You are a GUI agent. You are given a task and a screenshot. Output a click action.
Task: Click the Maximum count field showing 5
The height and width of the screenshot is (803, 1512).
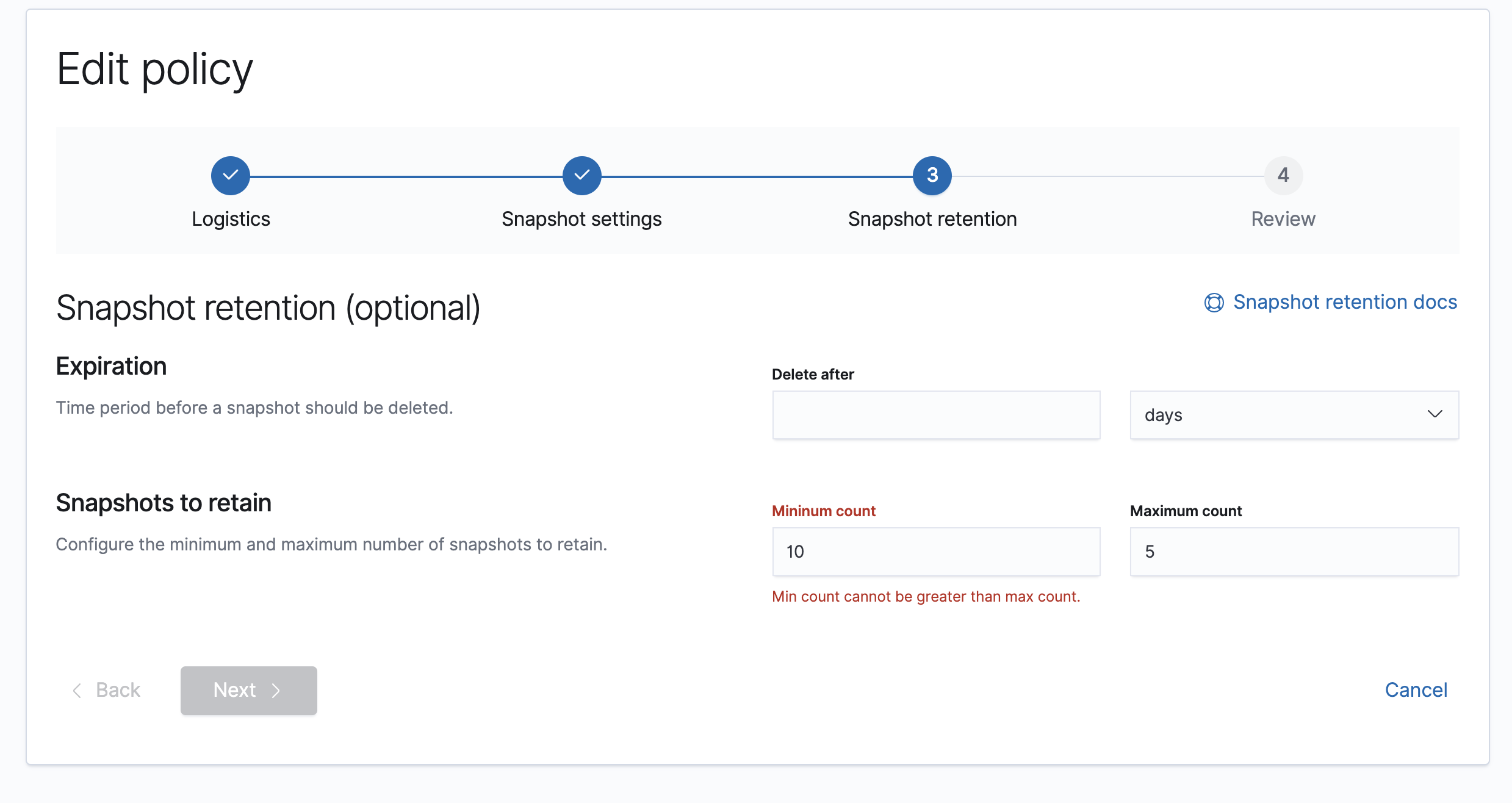[x=1294, y=552]
